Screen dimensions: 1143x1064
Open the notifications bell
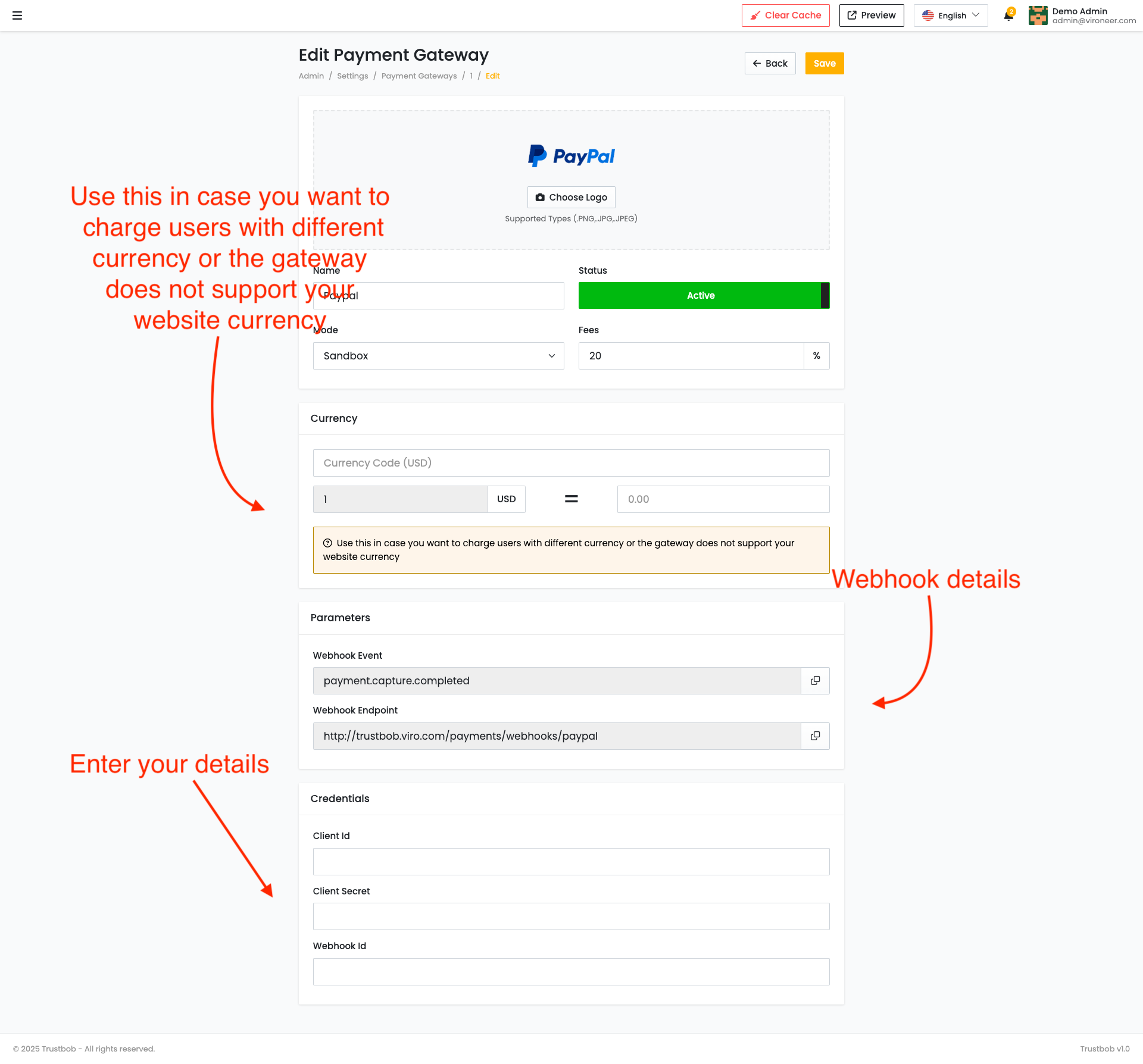[1008, 15]
